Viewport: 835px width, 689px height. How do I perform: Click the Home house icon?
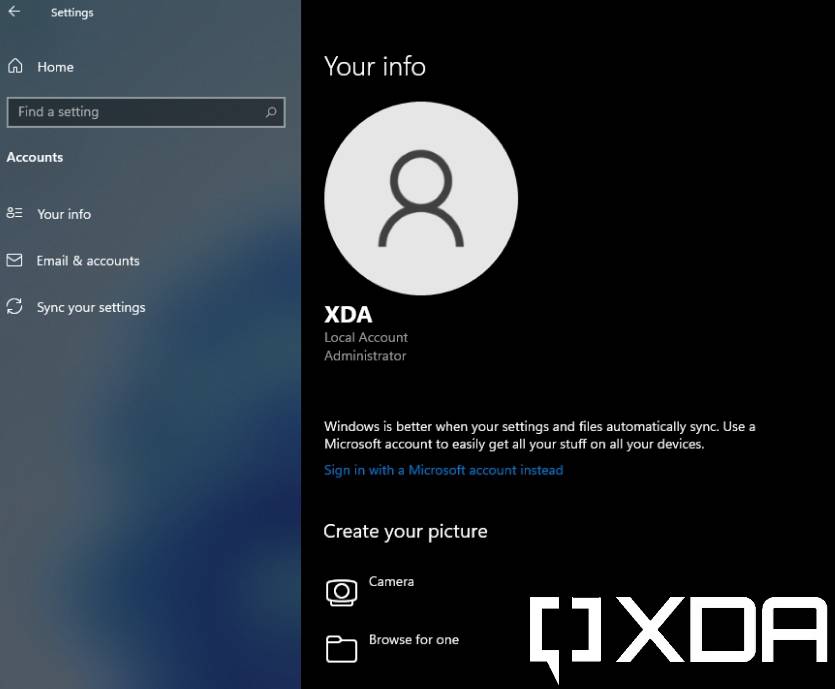click(x=15, y=66)
